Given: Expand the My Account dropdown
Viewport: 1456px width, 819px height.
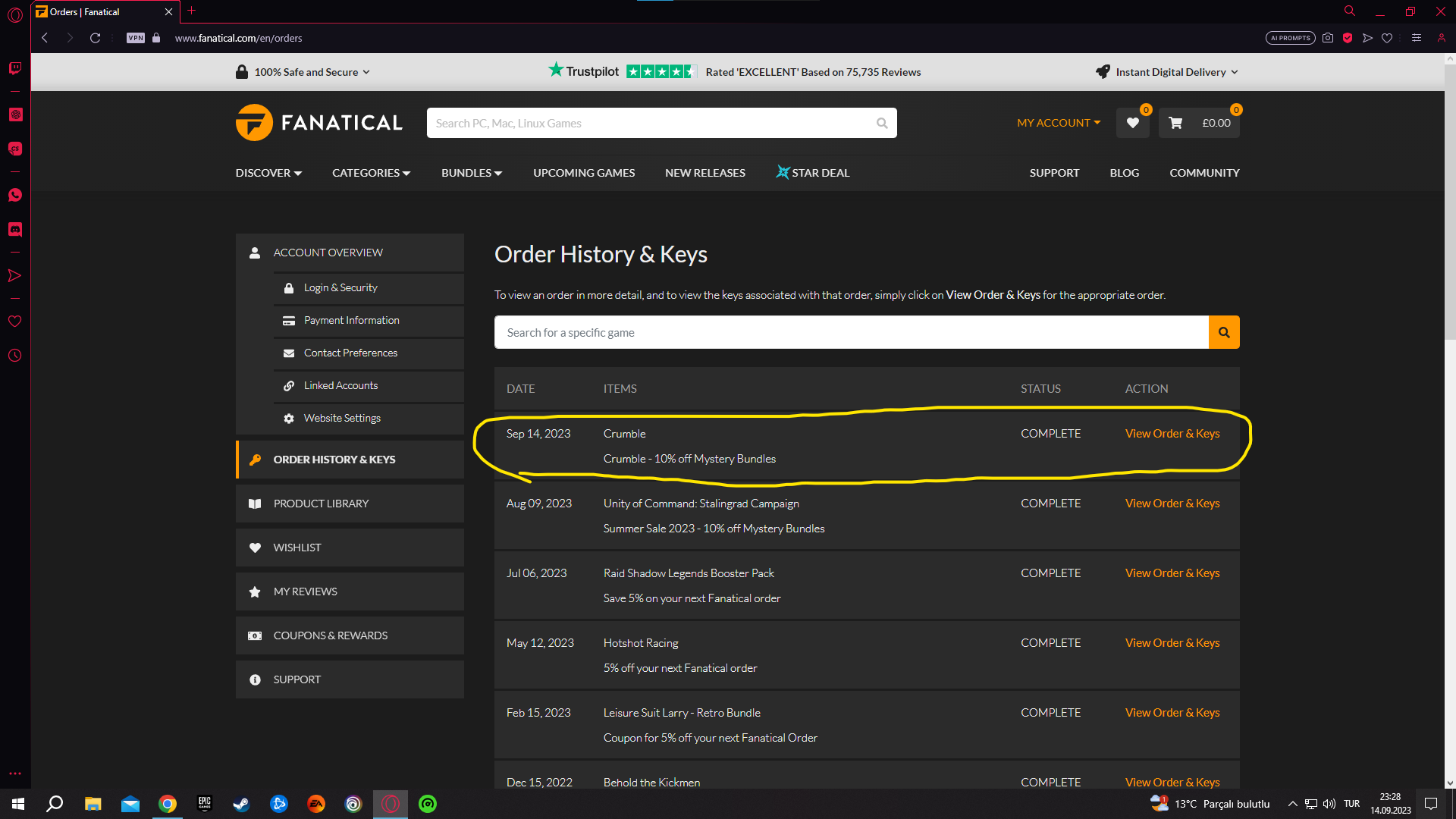Looking at the screenshot, I should click(1058, 123).
